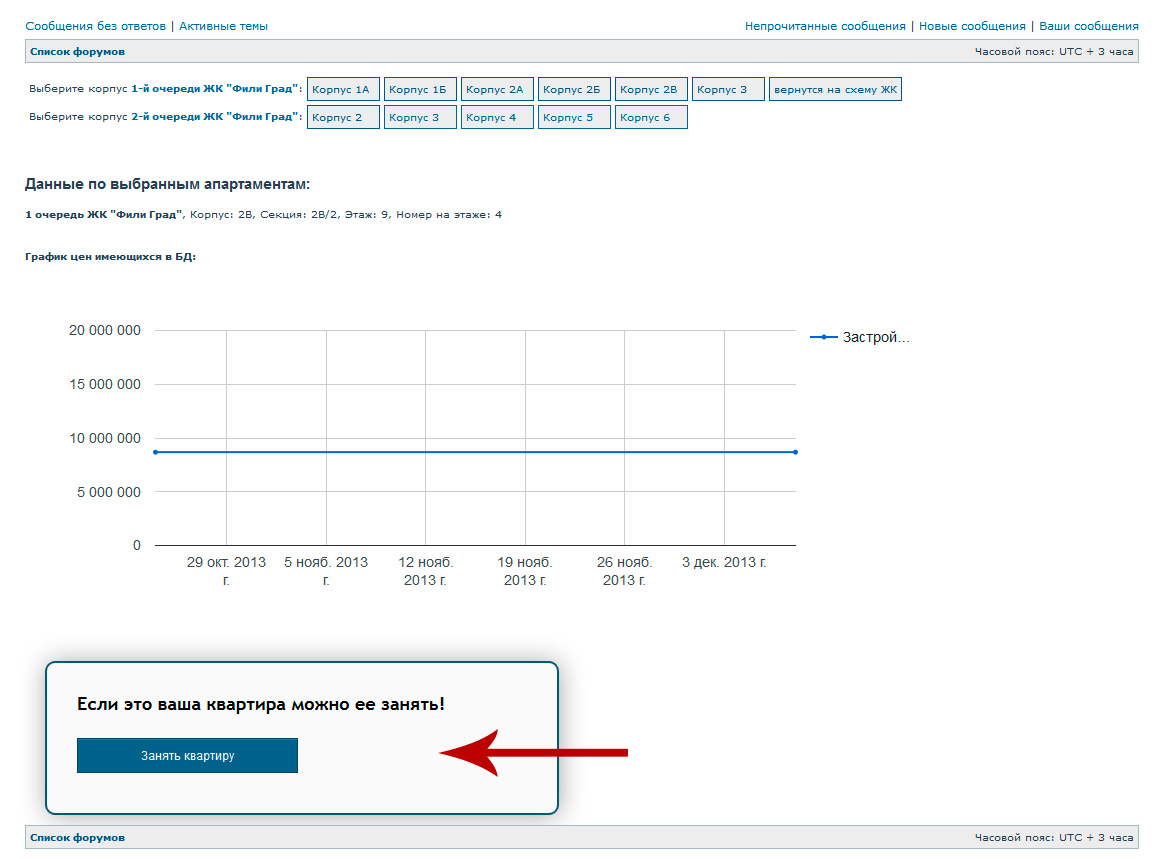
Task: Choose 'Корпус 2А' building button
Action: (x=496, y=90)
